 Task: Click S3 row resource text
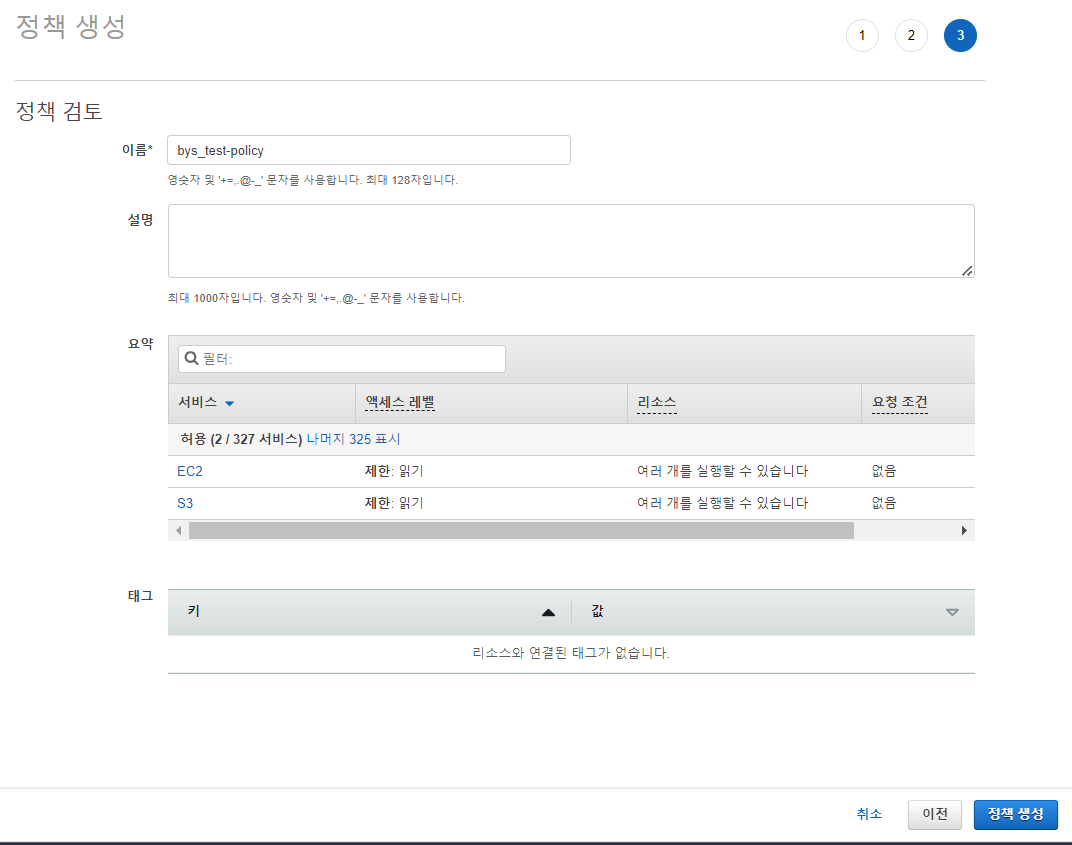(722, 503)
